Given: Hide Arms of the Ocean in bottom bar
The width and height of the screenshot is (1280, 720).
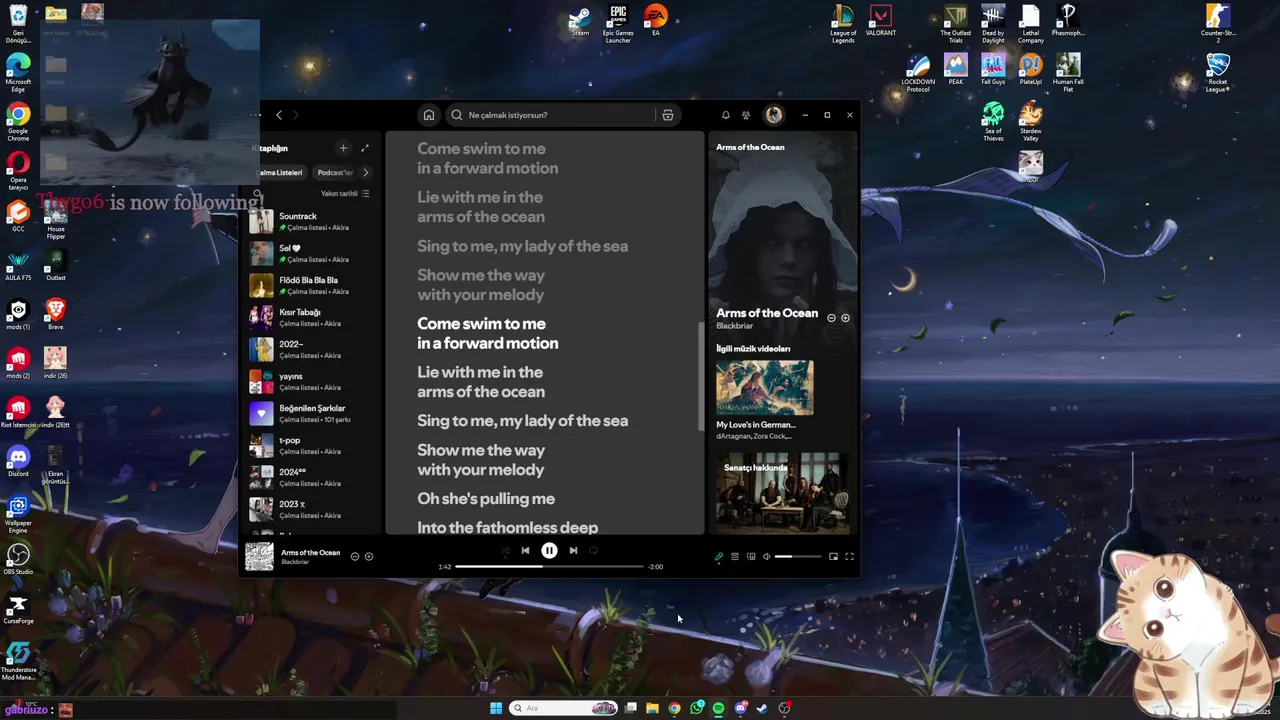Looking at the screenshot, I should (x=355, y=556).
